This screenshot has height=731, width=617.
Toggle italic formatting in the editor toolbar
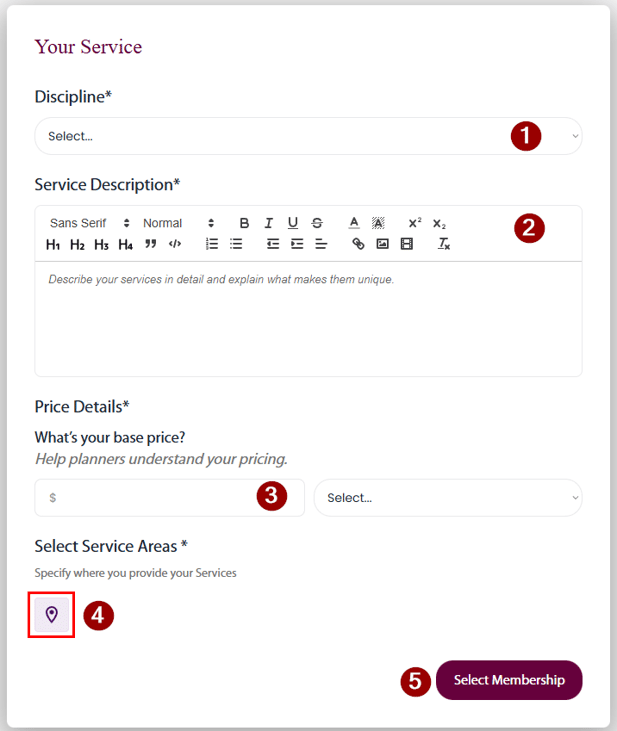[269, 223]
